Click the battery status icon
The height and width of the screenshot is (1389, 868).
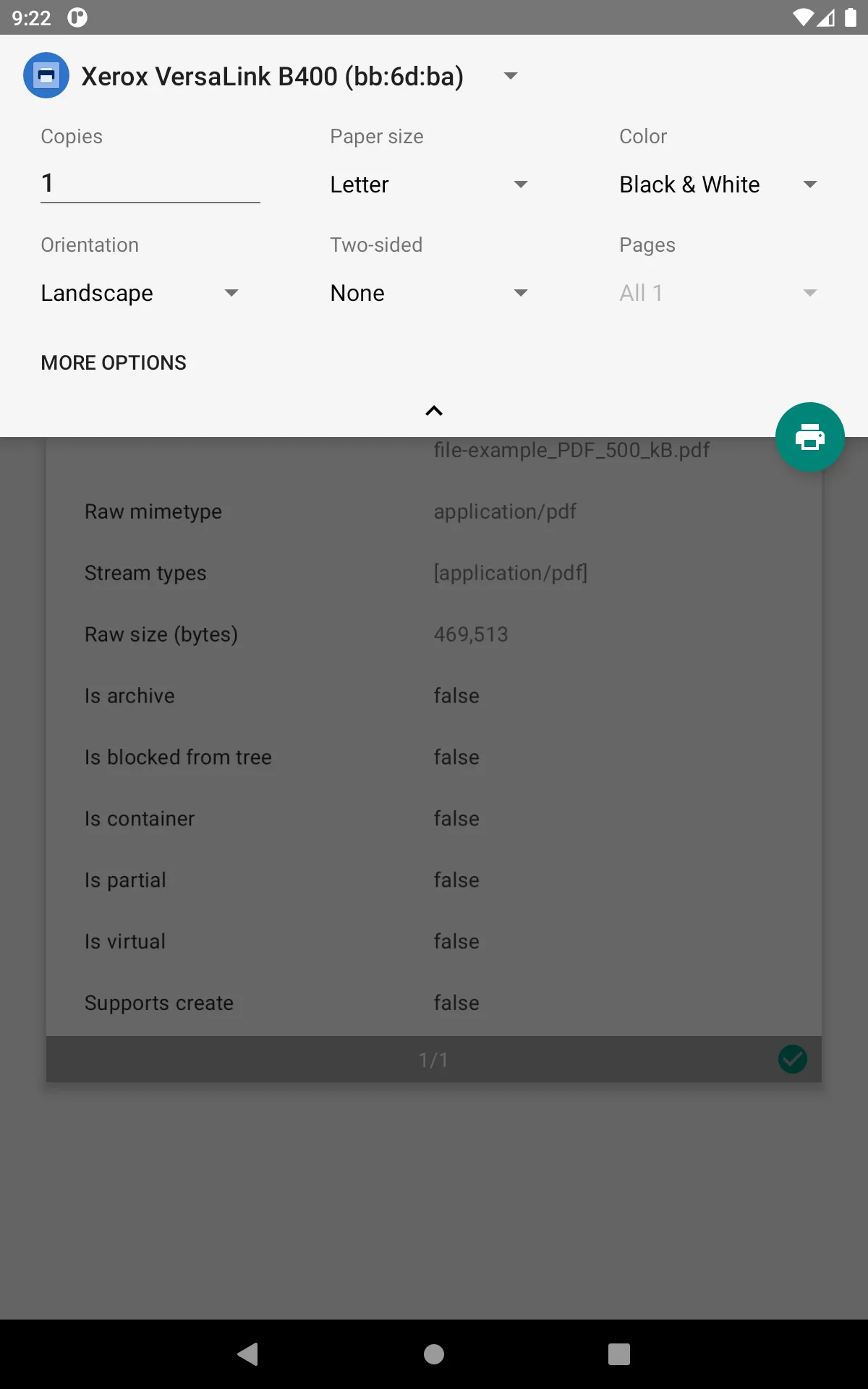[x=851, y=17]
